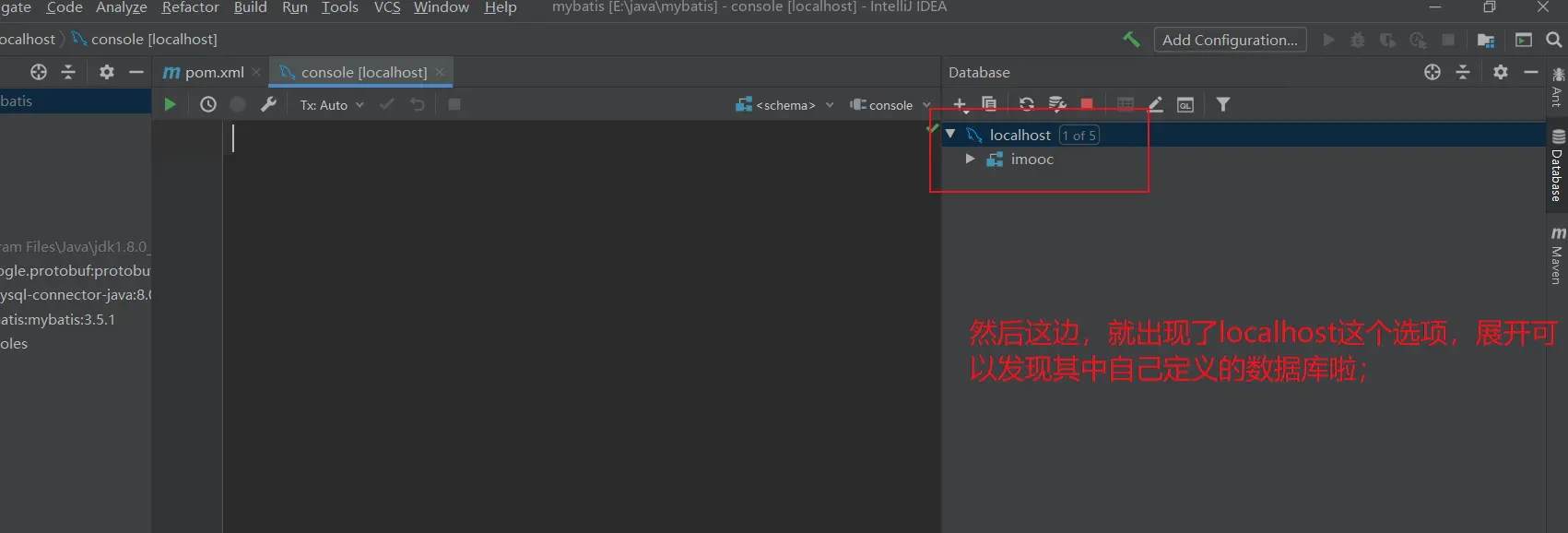This screenshot has width=1568, height=533.
Task: Open the Analyze menu
Action: (122, 7)
